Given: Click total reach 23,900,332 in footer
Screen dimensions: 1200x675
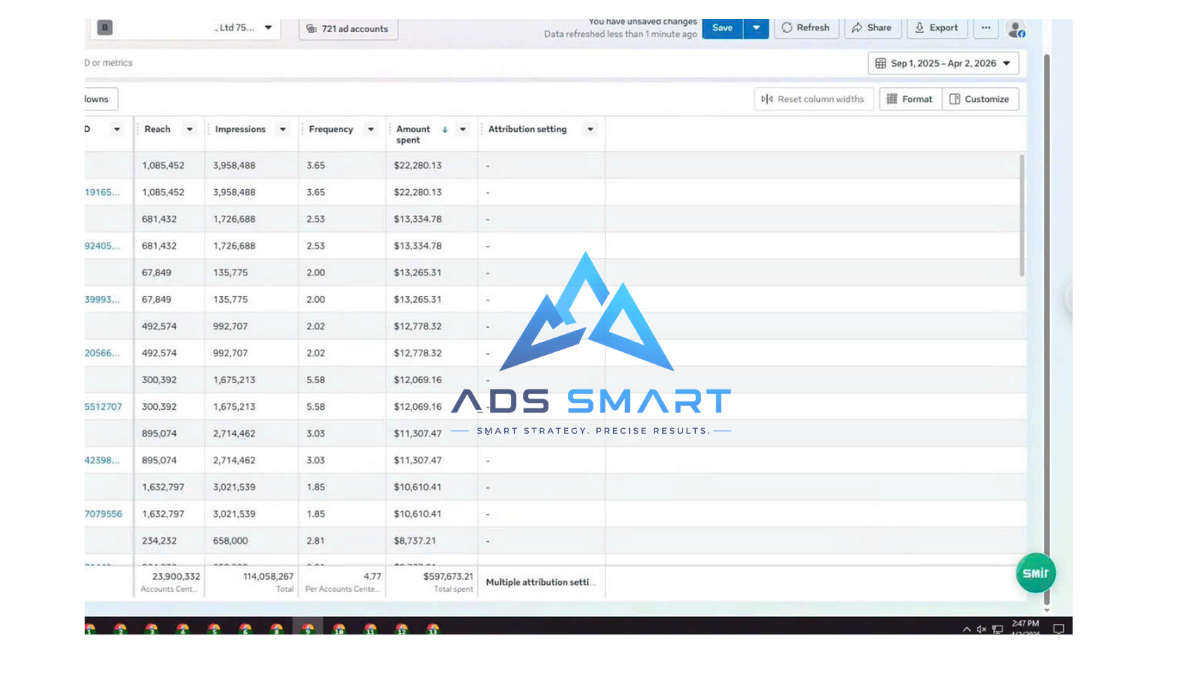Looking at the screenshot, I should pyautogui.click(x=176, y=576).
